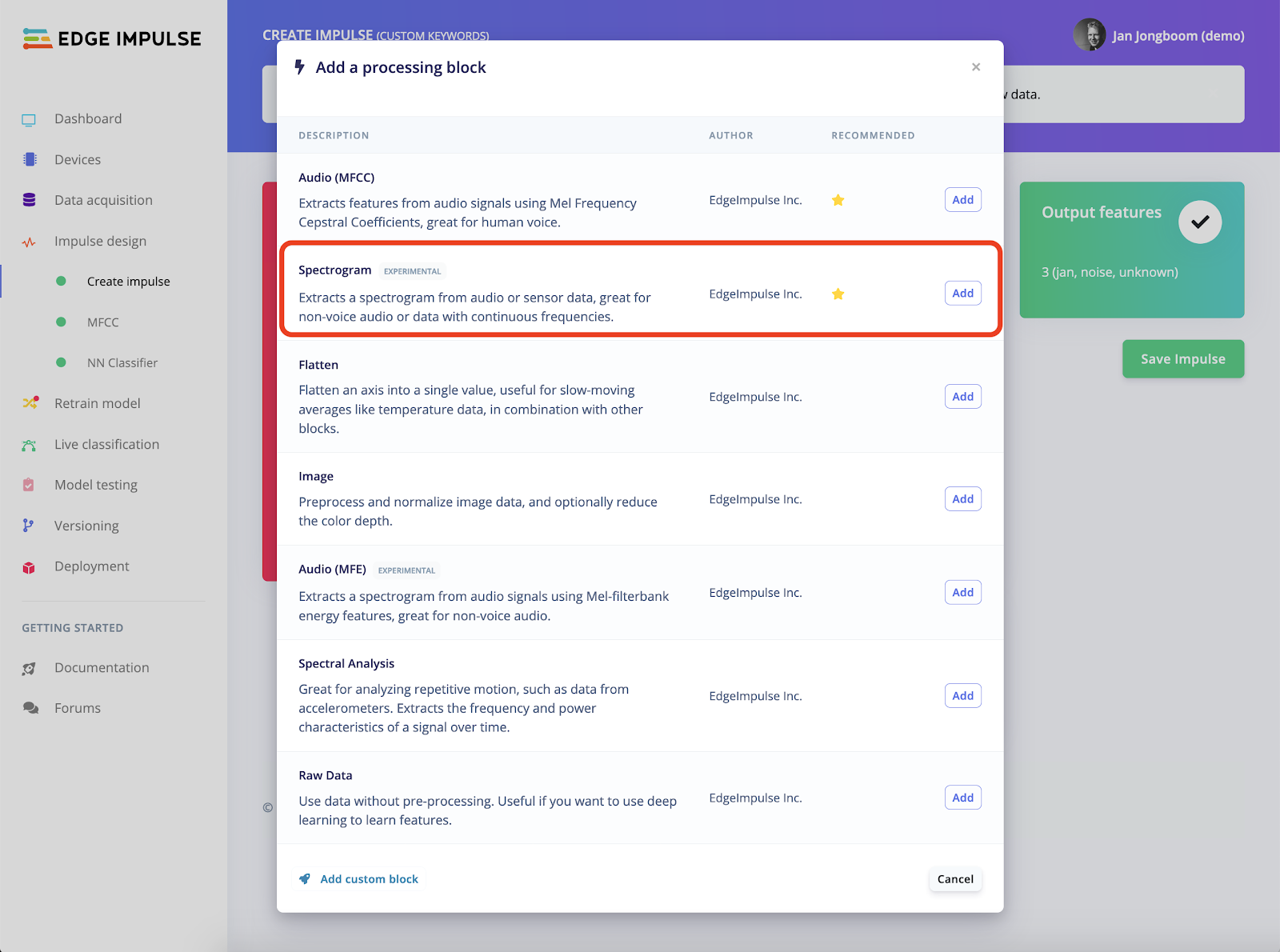The image size is (1280, 952).
Task: Click the Output features card
Action: pos(1132,250)
